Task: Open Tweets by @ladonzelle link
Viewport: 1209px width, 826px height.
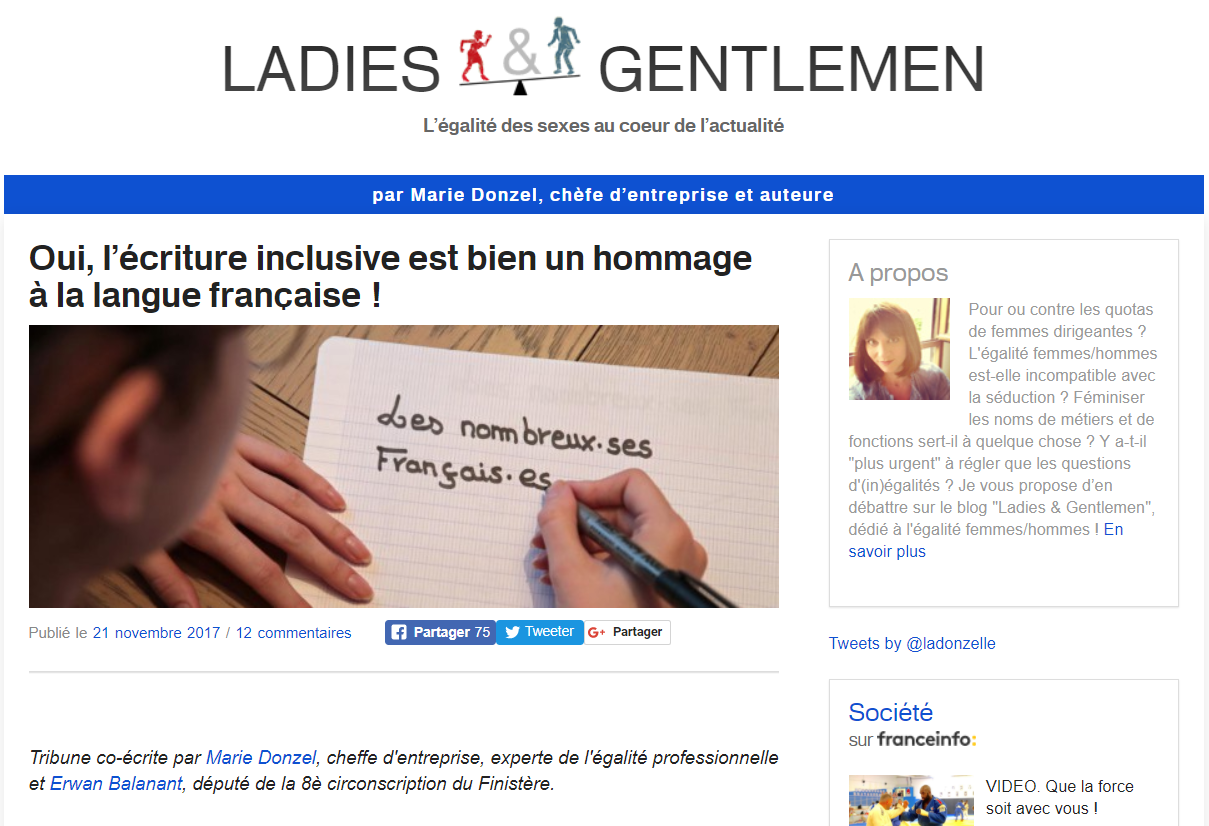Action: click(x=912, y=643)
